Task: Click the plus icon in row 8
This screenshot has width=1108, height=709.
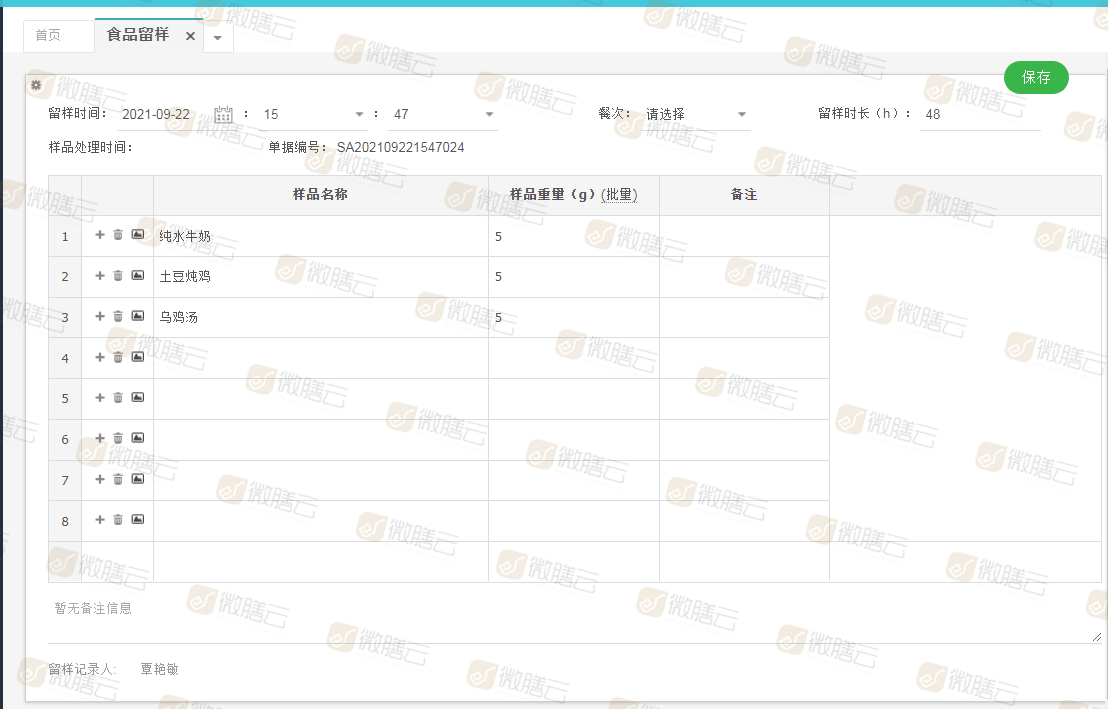Action: [100, 520]
